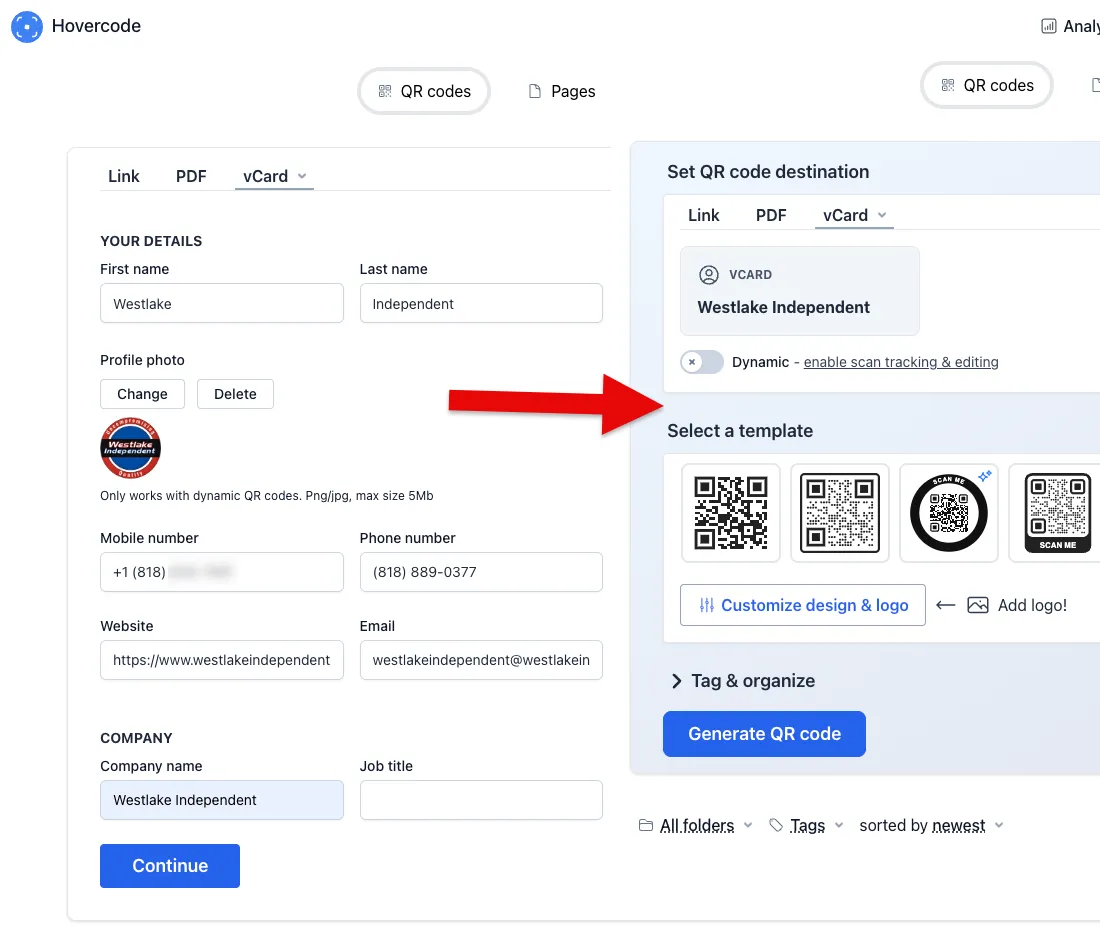
Task: Click the empty Job title field
Action: click(481, 800)
